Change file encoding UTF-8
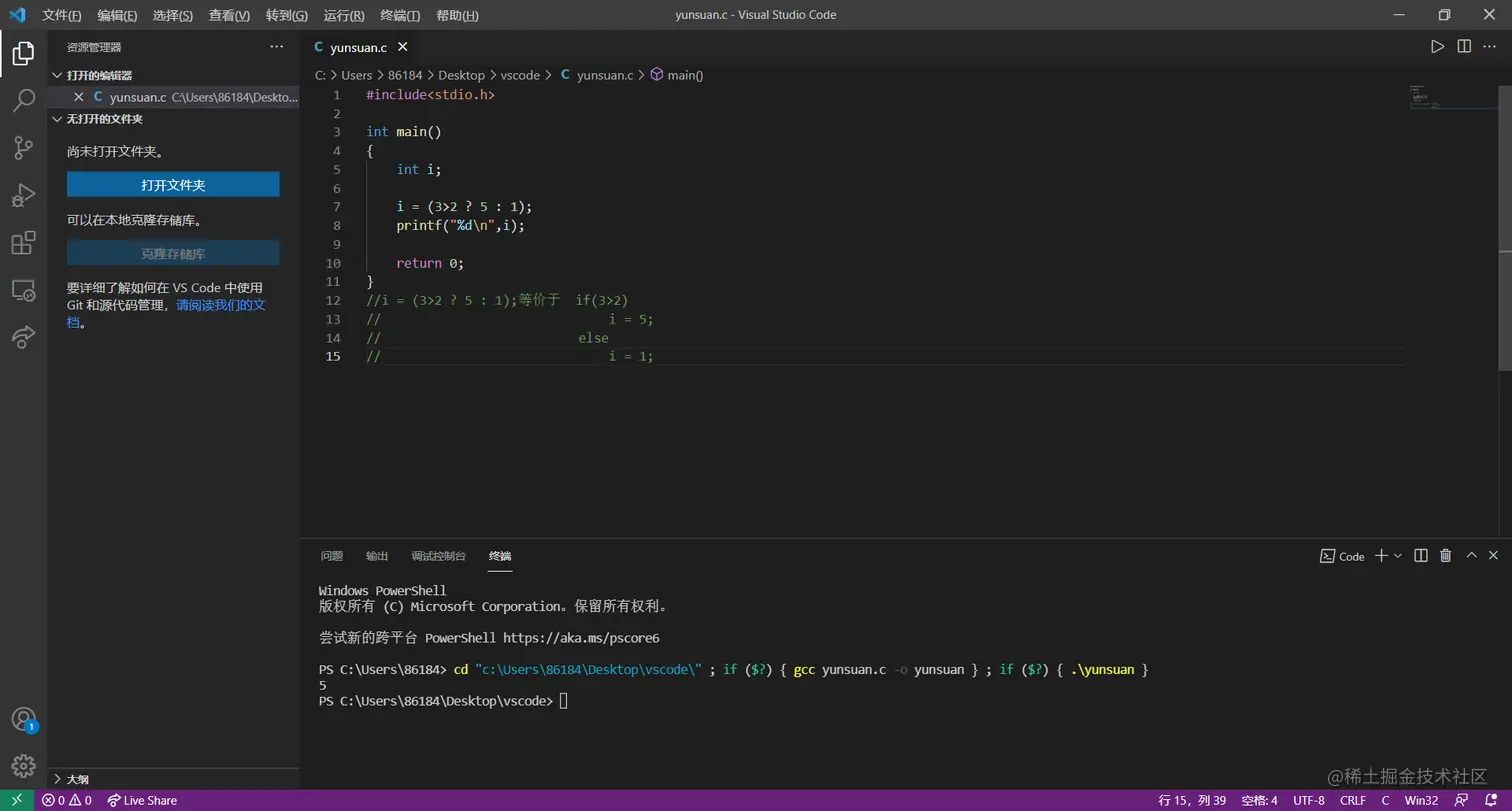The height and width of the screenshot is (811, 1512). click(1309, 800)
